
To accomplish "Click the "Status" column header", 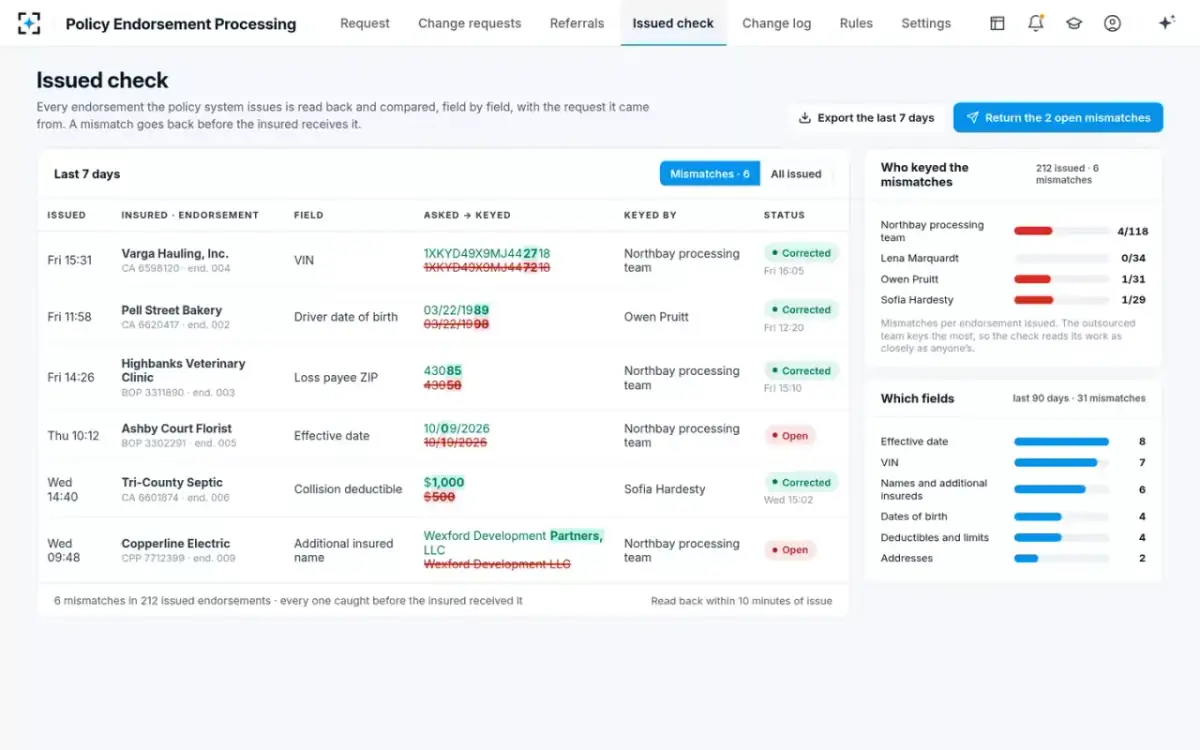I will tap(784, 215).
